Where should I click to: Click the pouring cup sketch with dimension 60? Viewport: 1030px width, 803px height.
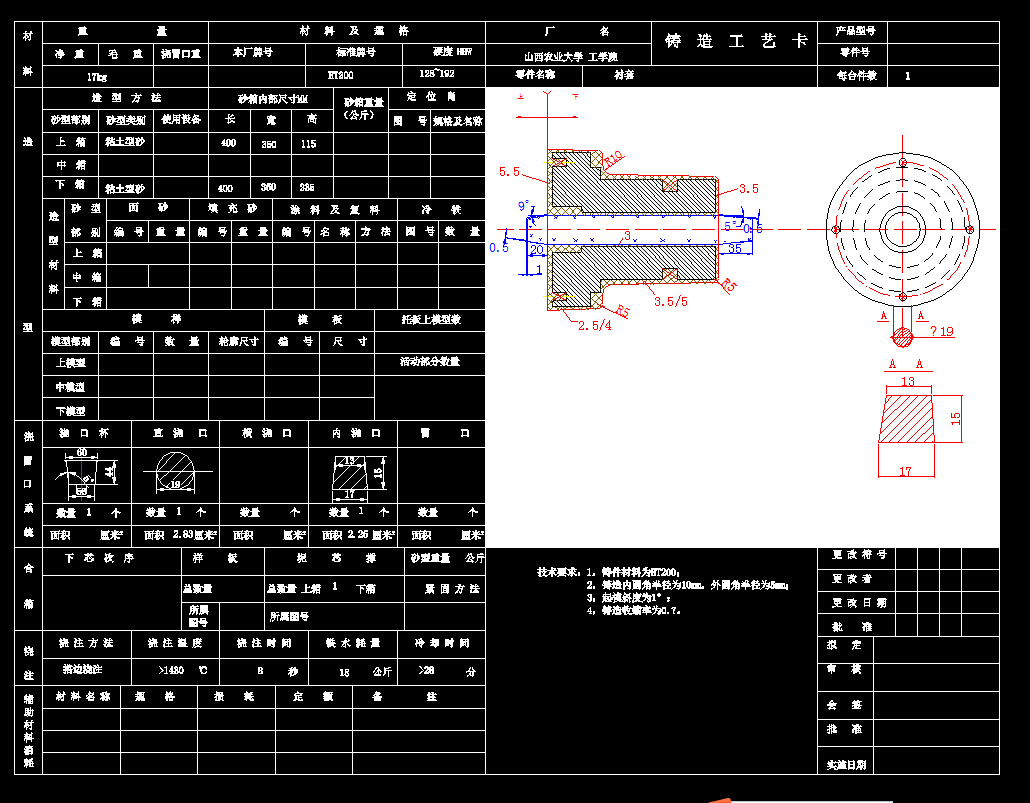(x=85, y=473)
